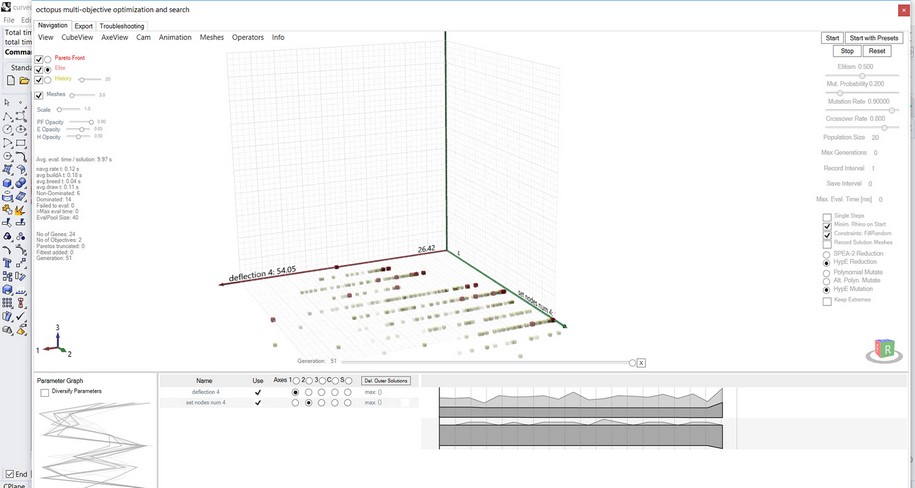The height and width of the screenshot is (488, 915).
Task: Open the Info menu
Action: point(278,37)
